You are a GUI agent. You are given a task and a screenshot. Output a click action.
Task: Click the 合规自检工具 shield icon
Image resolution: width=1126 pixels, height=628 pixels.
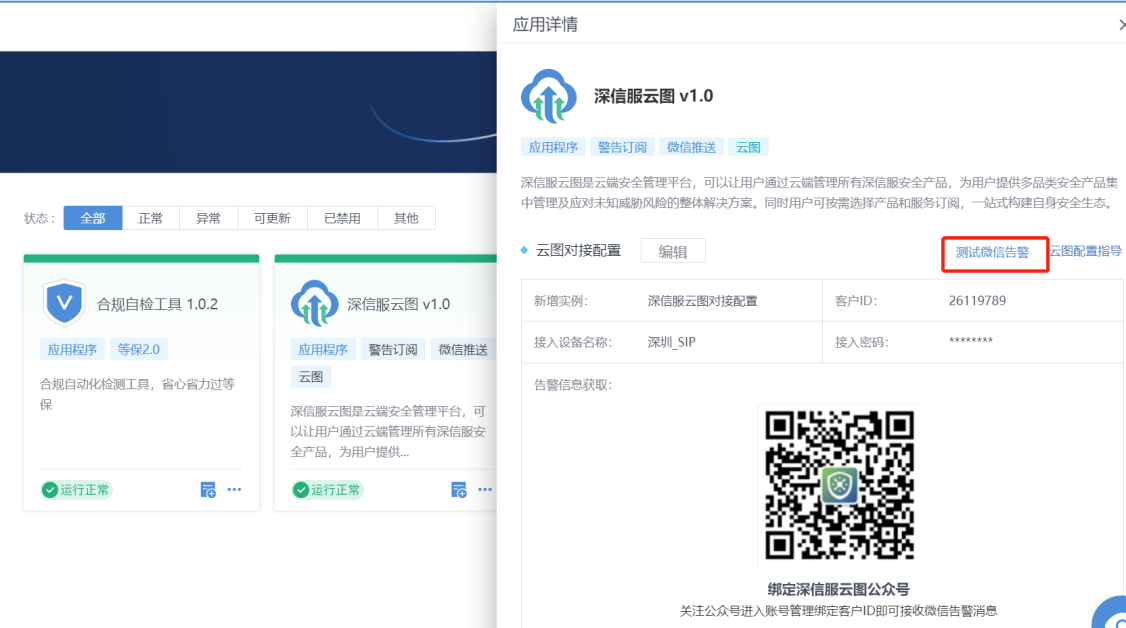[64, 303]
